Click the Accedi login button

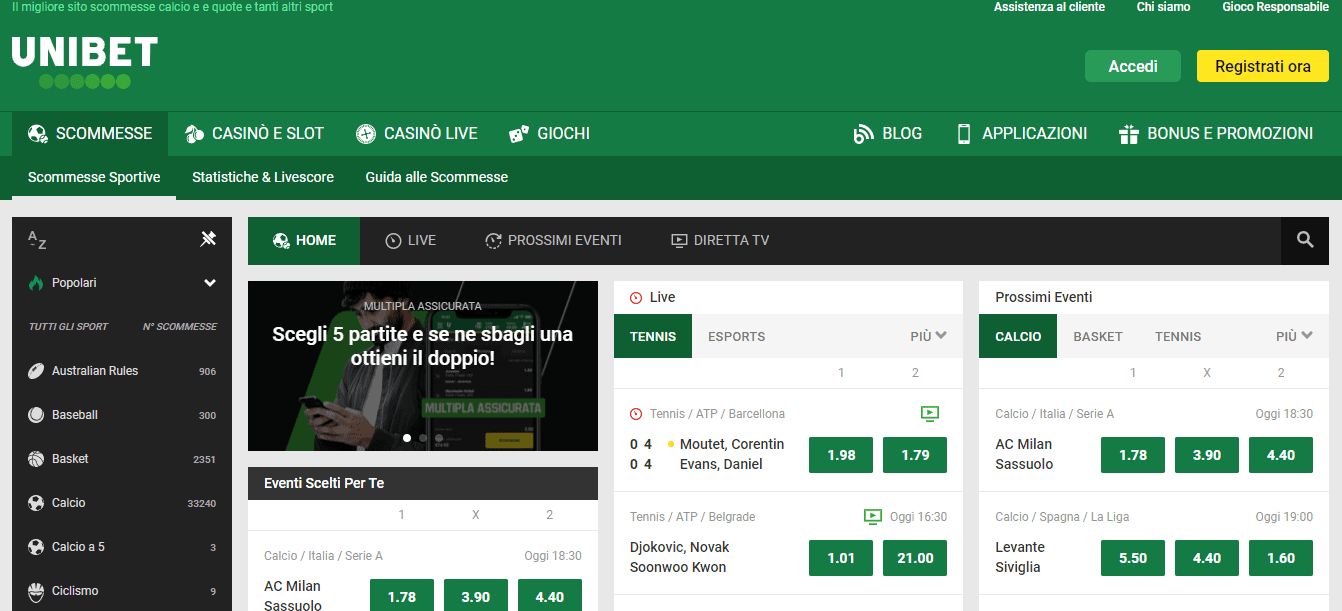tap(1133, 66)
